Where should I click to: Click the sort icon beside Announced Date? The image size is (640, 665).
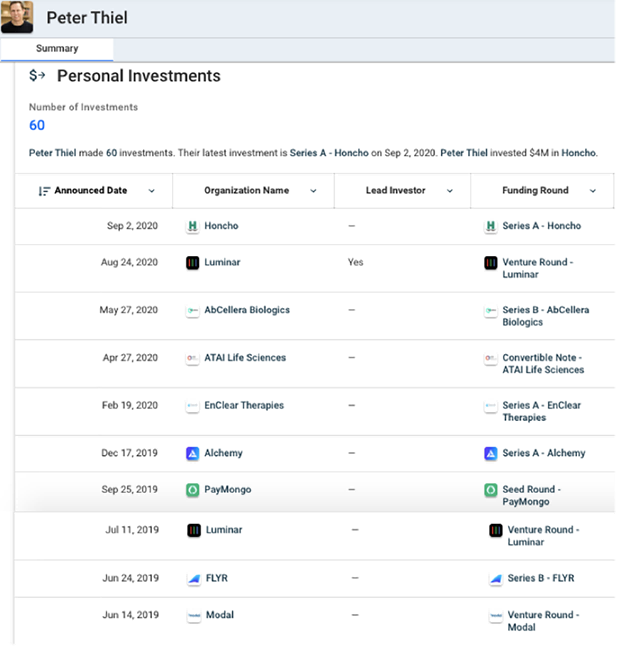pos(44,191)
